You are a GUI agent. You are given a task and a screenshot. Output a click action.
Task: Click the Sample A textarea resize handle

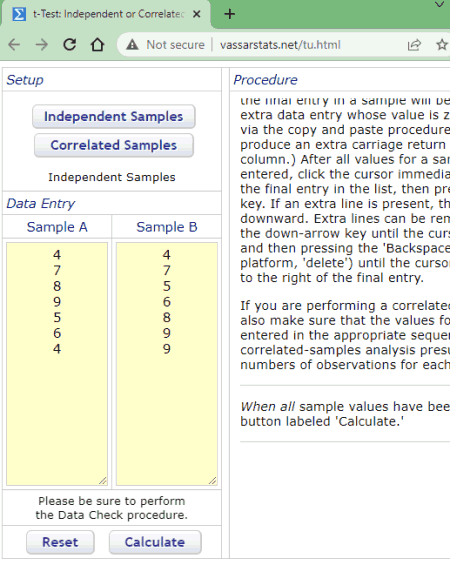103,481
